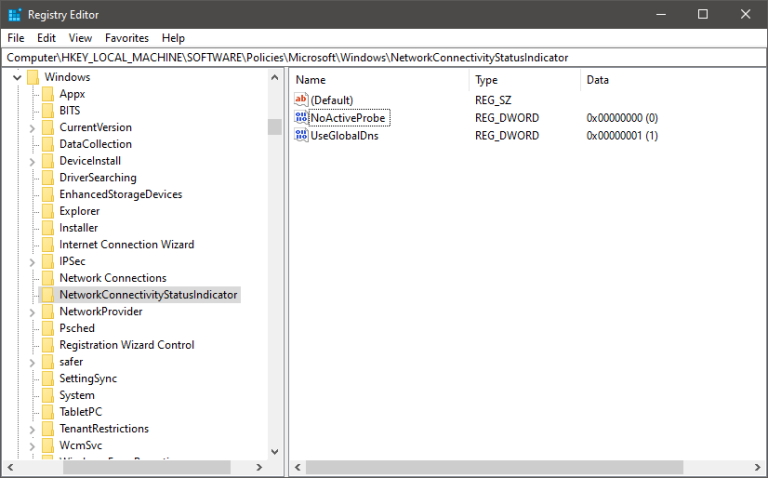This screenshot has height=478, width=768.
Task: Click the folder icon next to TabletPC
Action: 46,412
